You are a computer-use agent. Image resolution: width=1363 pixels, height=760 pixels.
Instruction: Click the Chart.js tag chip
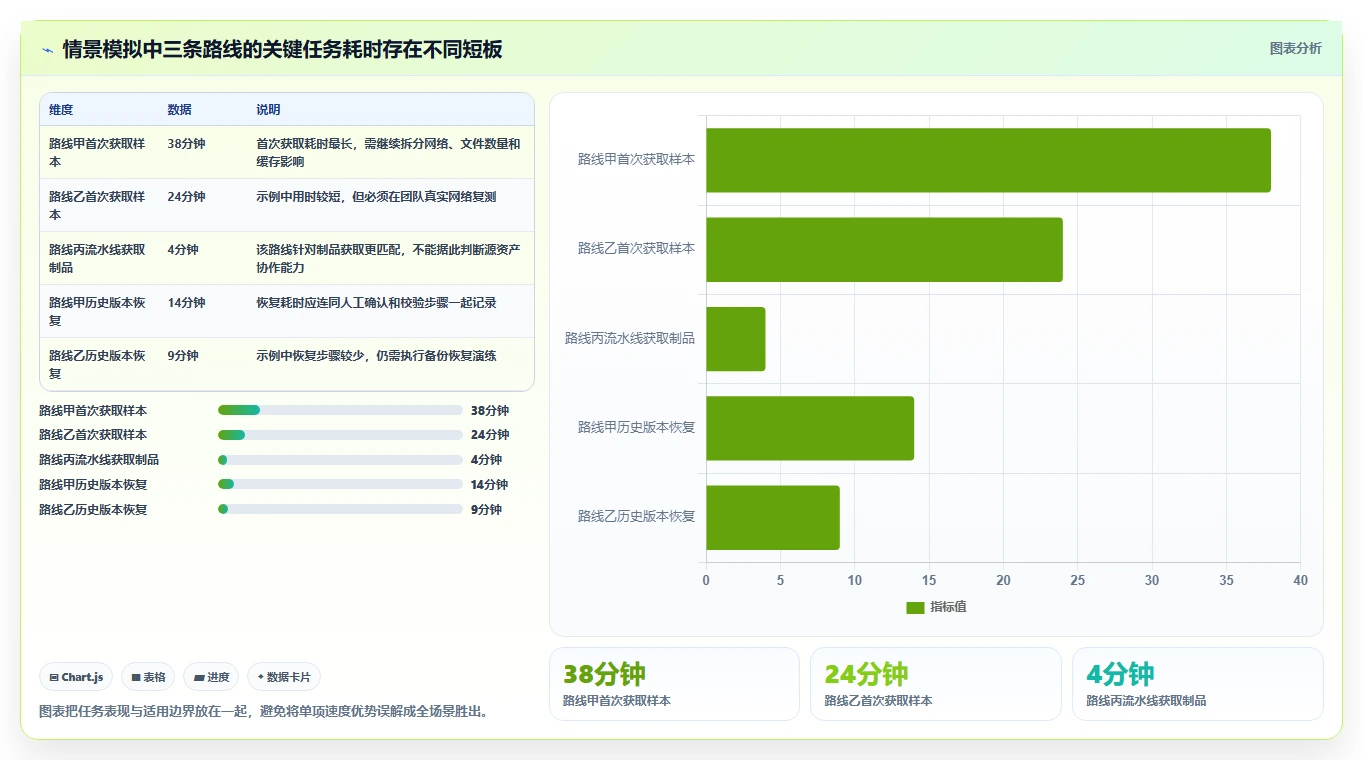click(x=77, y=677)
